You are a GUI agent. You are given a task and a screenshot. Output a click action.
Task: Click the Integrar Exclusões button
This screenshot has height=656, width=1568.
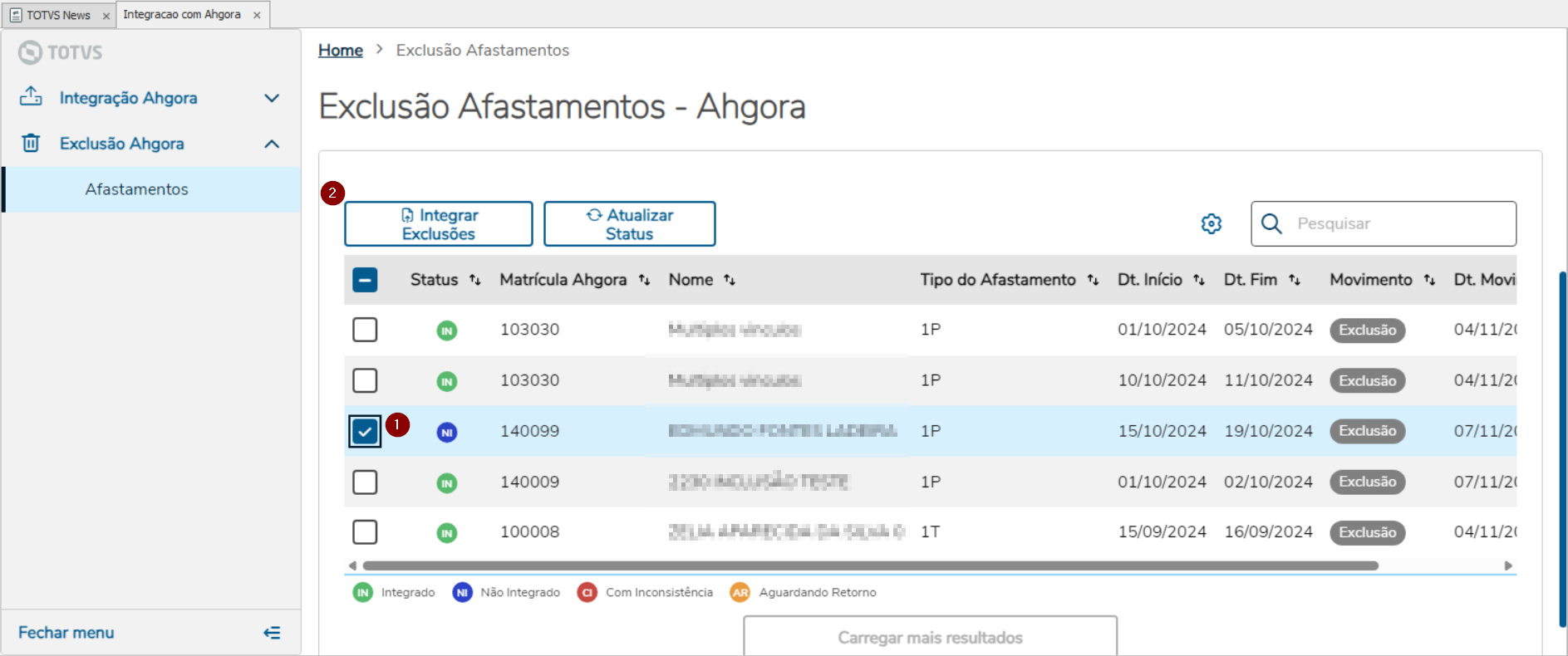point(439,223)
